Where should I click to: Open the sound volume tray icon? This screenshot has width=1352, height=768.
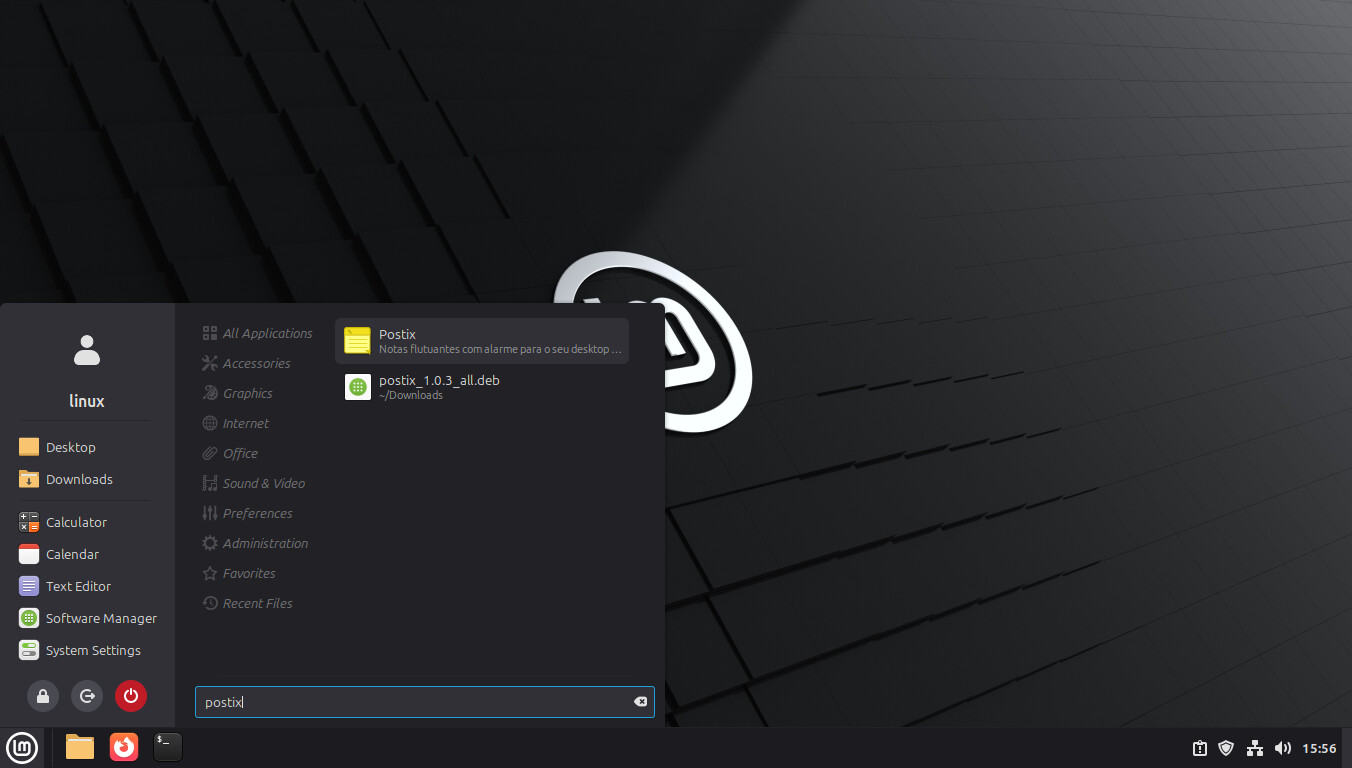[1283, 748]
